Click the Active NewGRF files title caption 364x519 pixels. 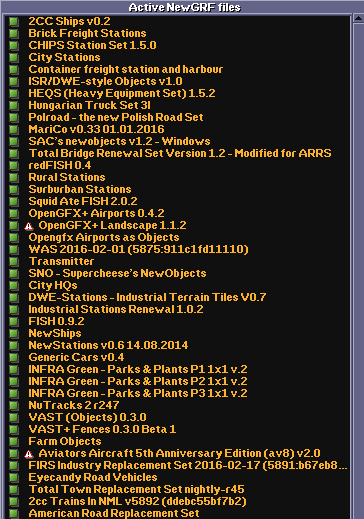(x=184, y=7)
